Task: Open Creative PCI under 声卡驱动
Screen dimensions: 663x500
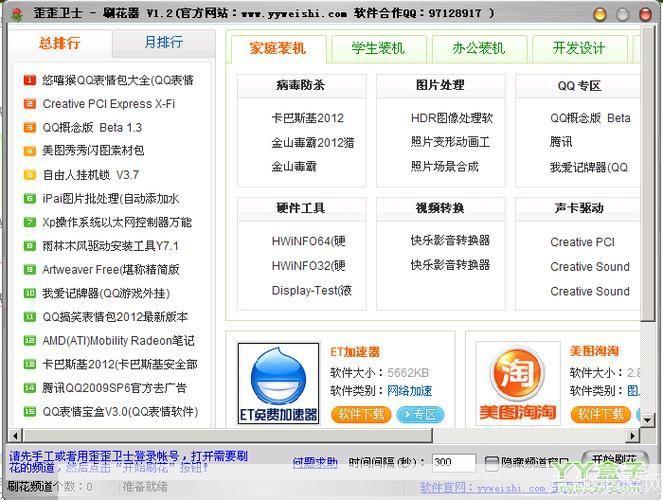Action: tap(583, 242)
